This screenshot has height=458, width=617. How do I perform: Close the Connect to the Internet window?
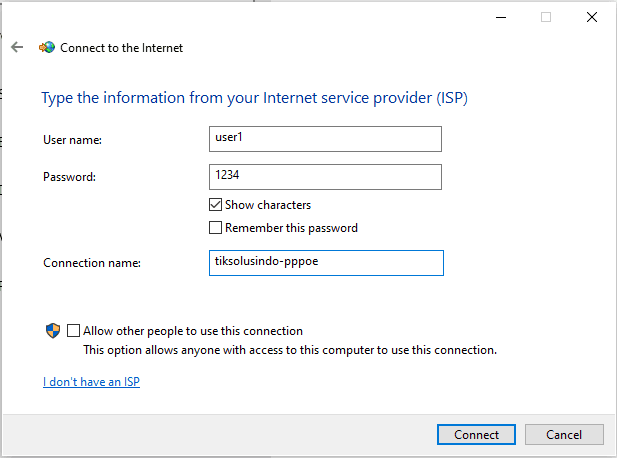591,17
